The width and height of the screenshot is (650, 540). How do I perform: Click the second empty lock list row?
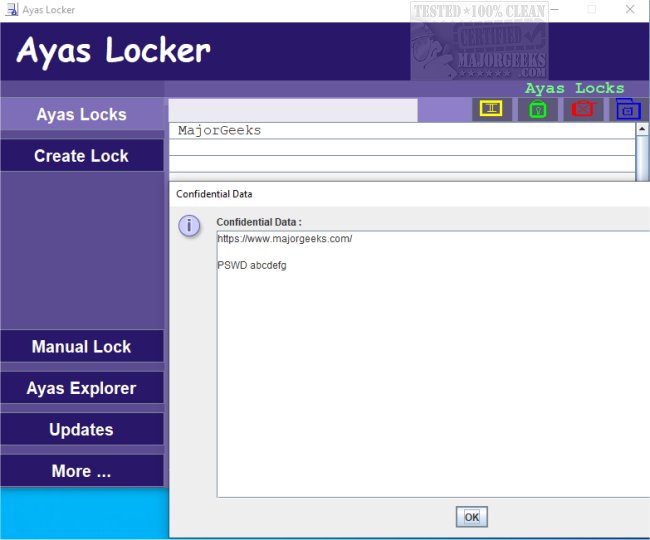402,164
